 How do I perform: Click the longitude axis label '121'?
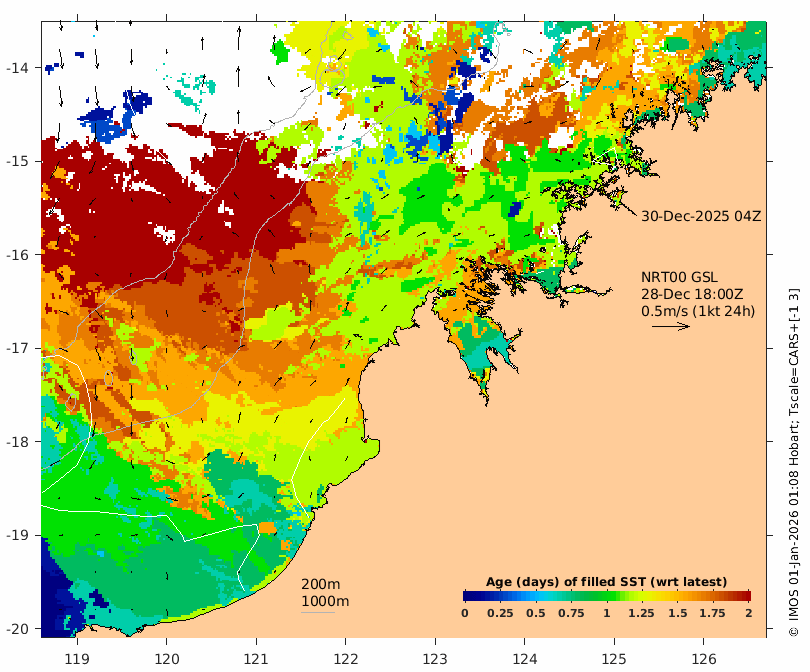pyautogui.click(x=256, y=659)
